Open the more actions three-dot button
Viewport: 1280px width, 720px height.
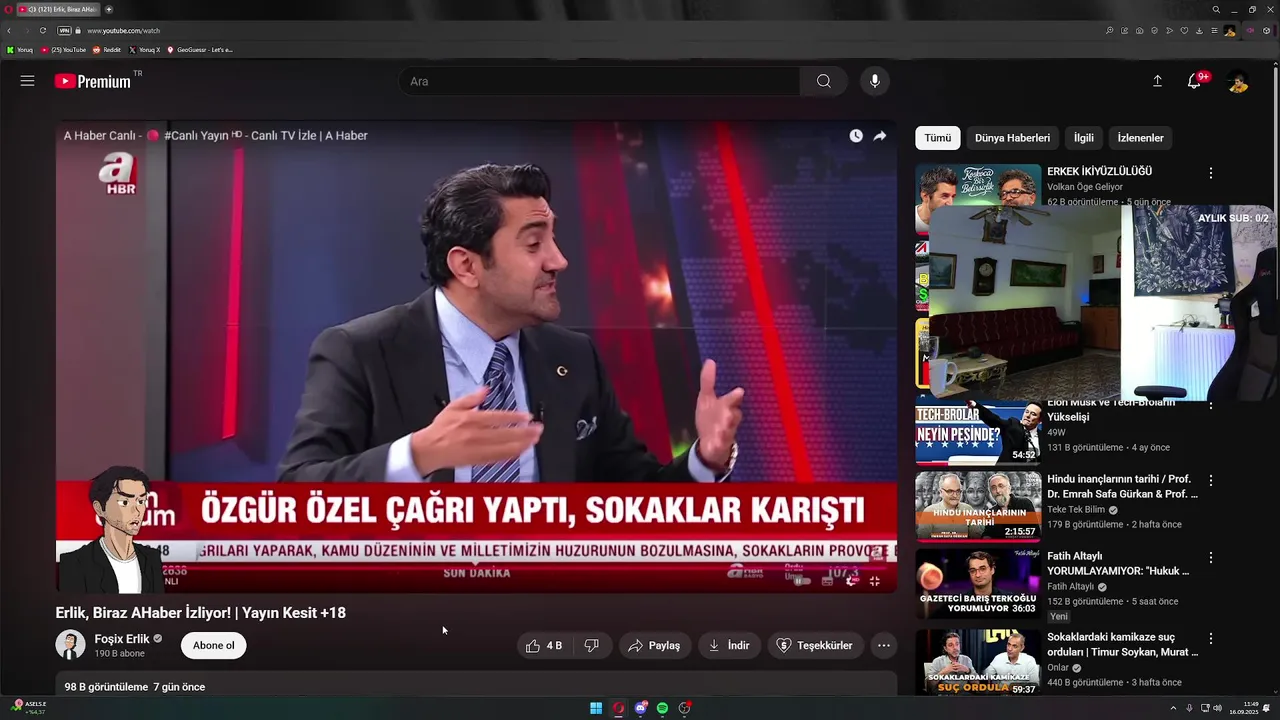(883, 646)
